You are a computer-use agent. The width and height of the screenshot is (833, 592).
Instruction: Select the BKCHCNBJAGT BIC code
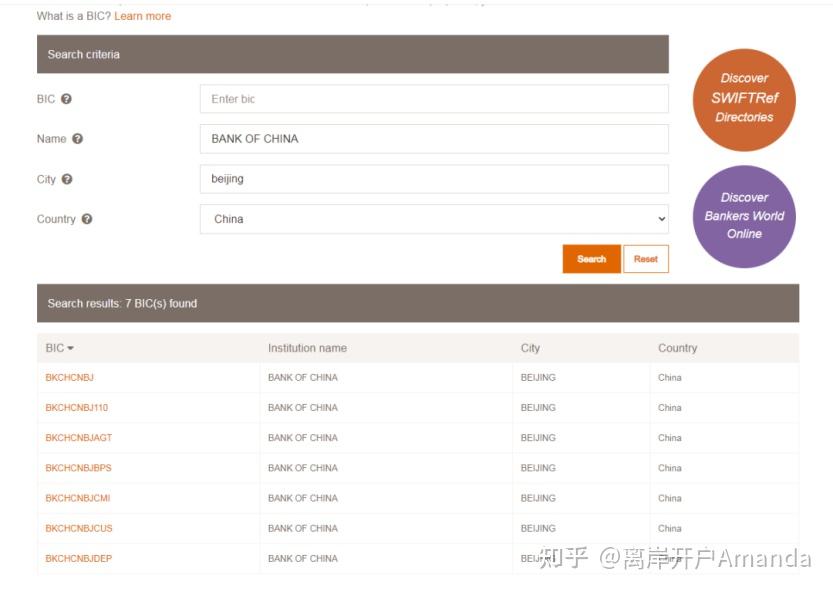click(x=78, y=438)
